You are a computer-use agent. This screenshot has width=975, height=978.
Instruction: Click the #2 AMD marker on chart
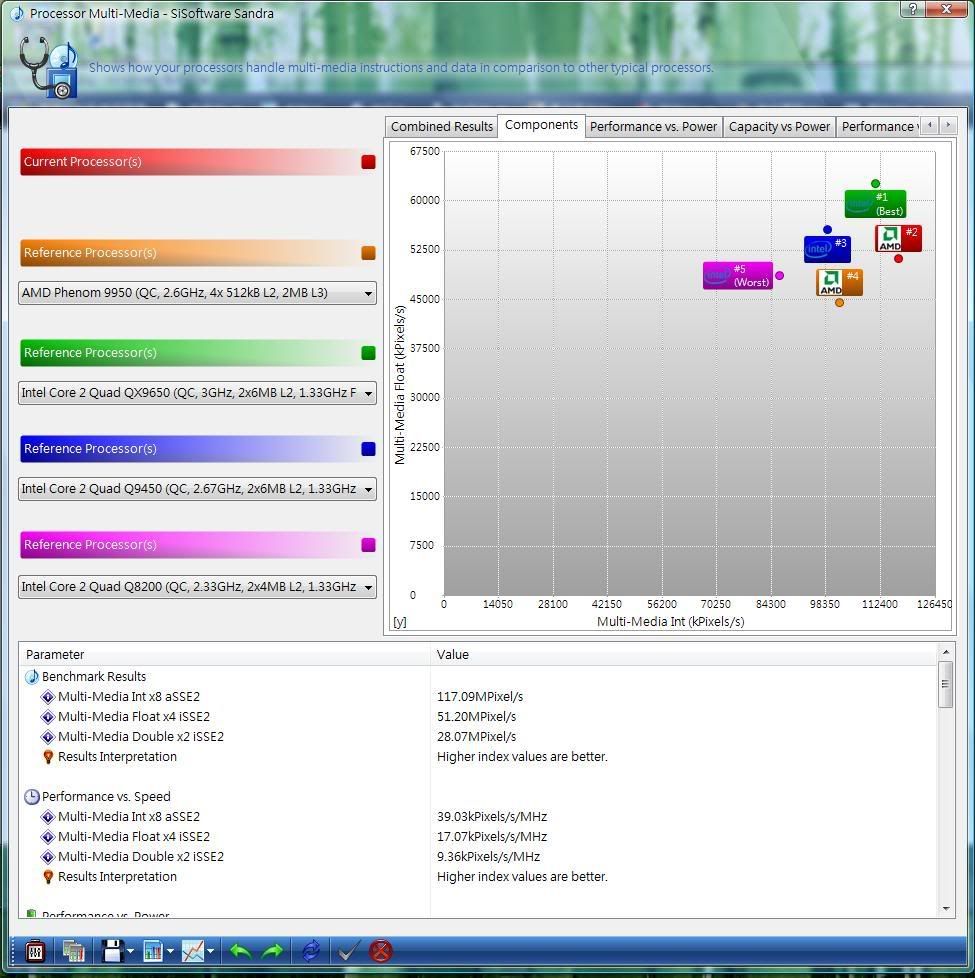[898, 239]
